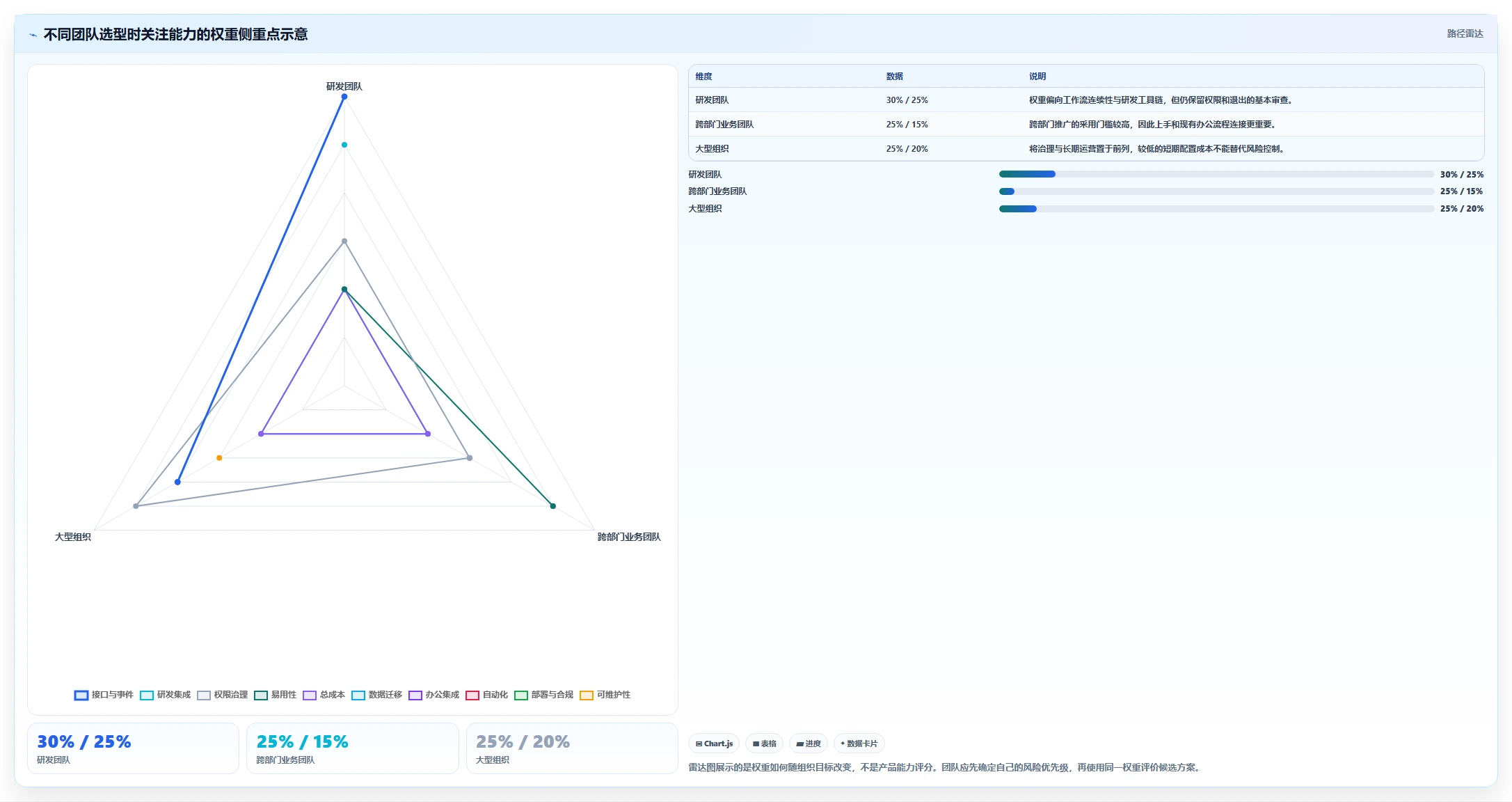1512x802 pixels.
Task: Click the 数据卡片 chip
Action: click(859, 744)
